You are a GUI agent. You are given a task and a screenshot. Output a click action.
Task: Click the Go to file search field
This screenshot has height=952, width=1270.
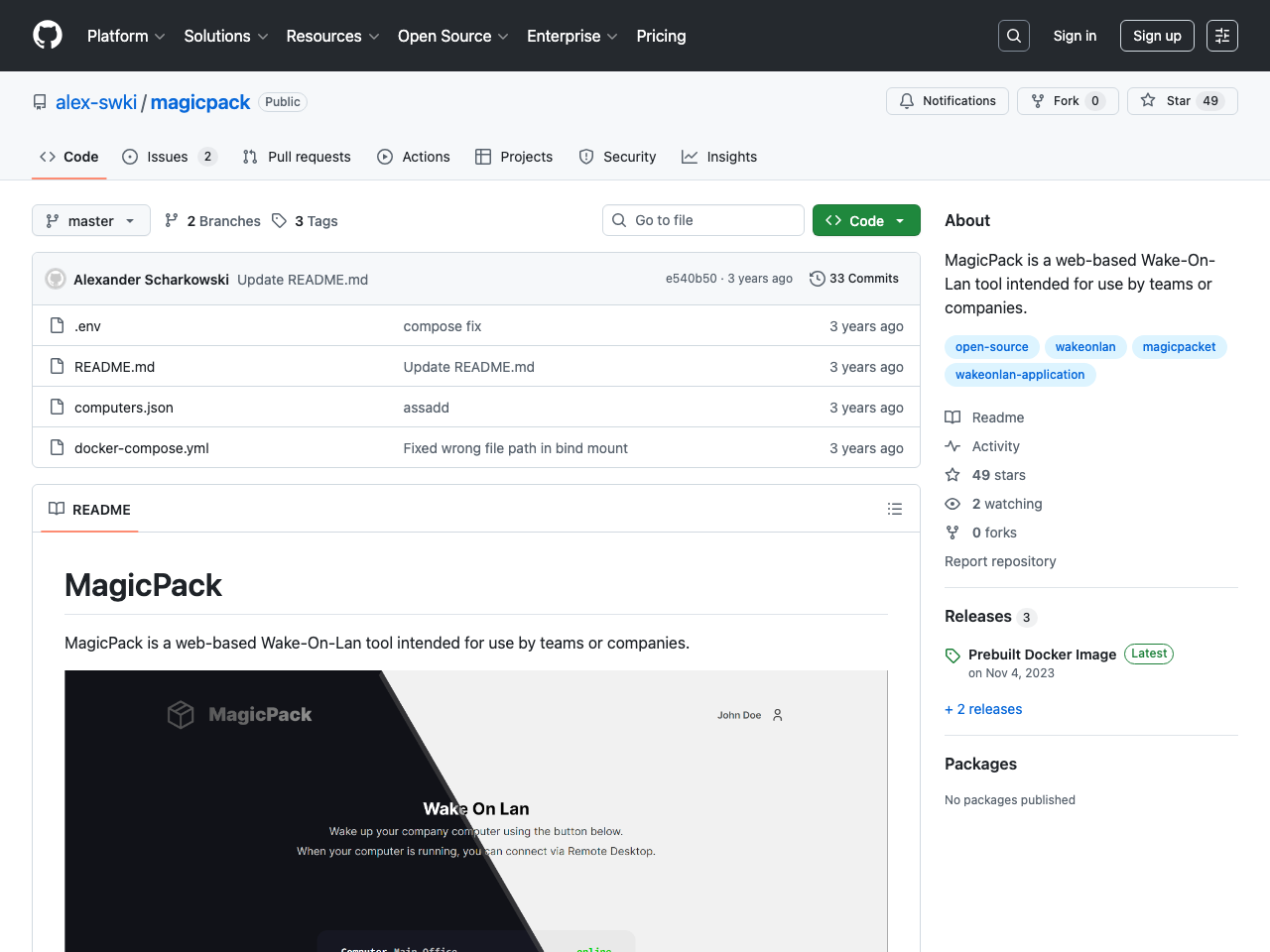tap(703, 220)
